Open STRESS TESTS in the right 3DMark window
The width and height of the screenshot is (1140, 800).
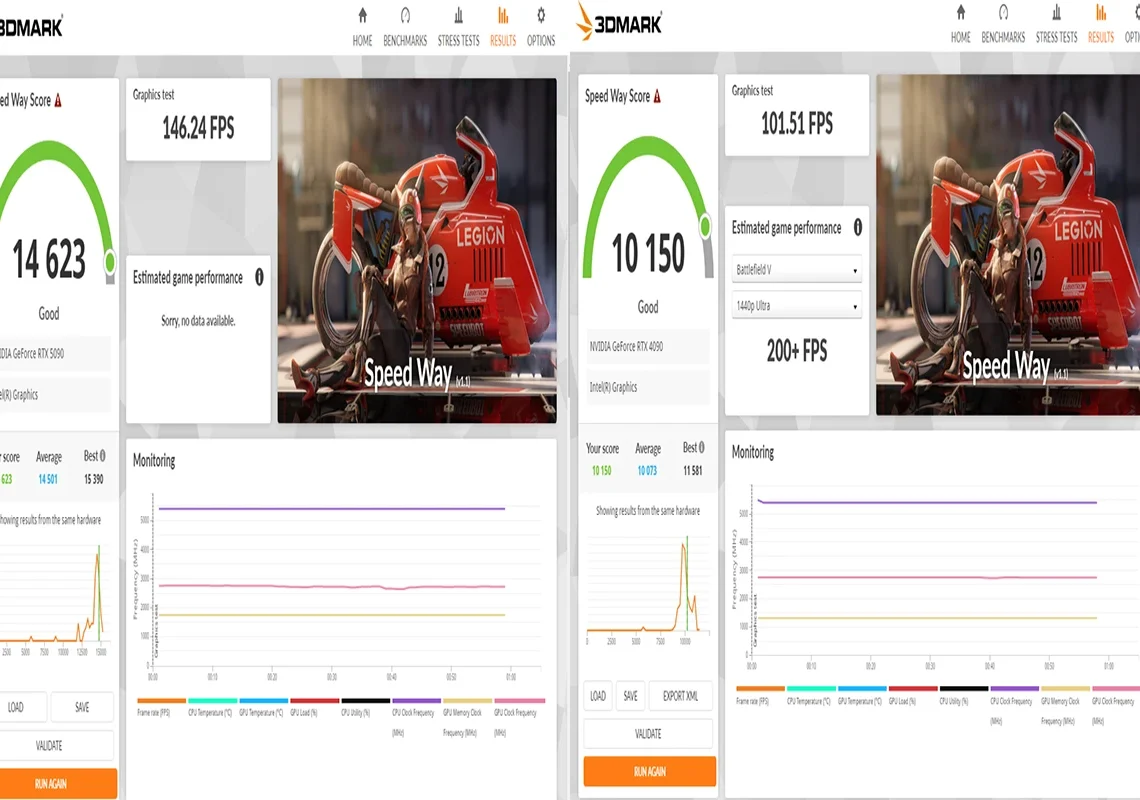click(x=1056, y=24)
